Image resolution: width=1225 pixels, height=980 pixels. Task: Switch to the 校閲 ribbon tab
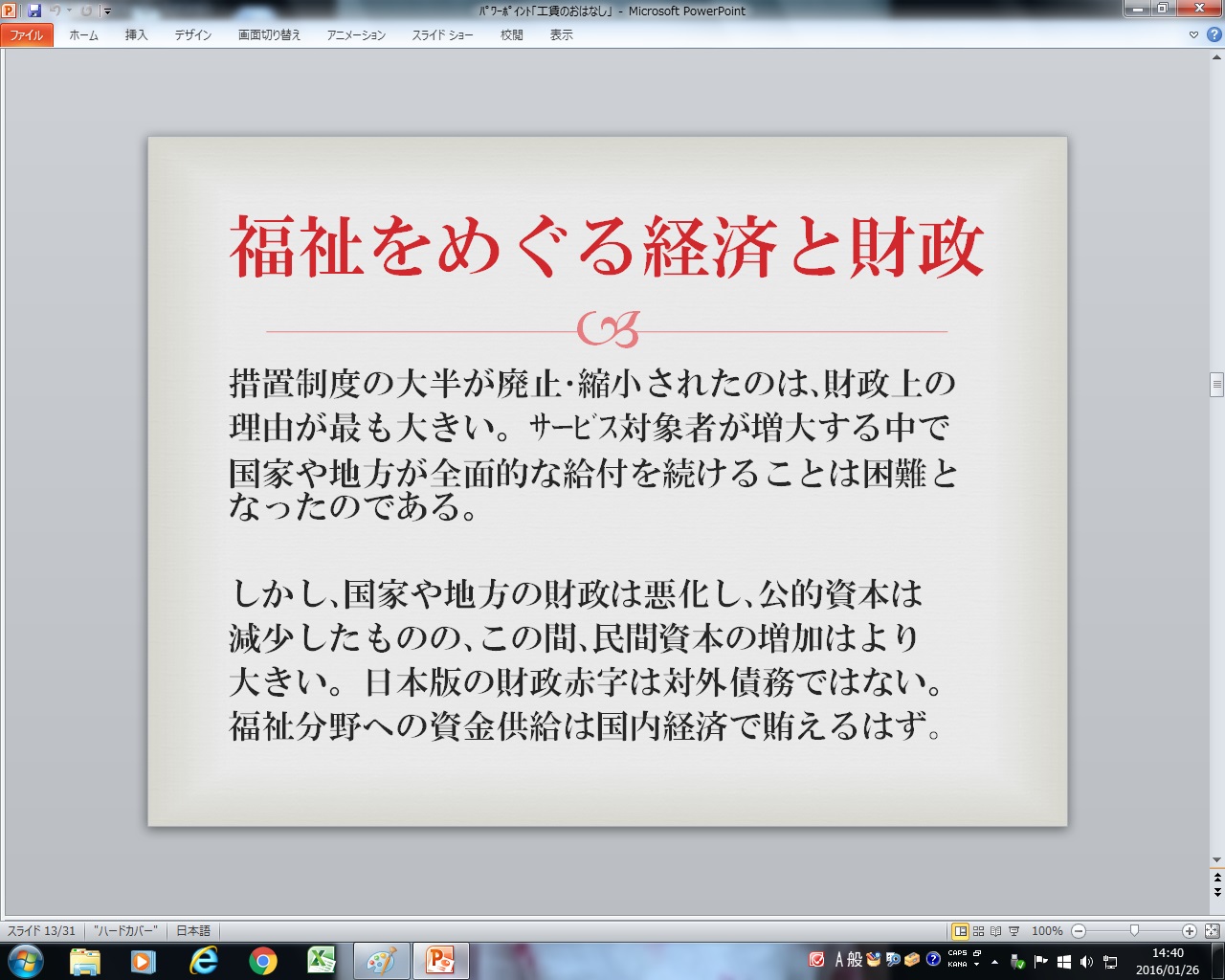[511, 34]
